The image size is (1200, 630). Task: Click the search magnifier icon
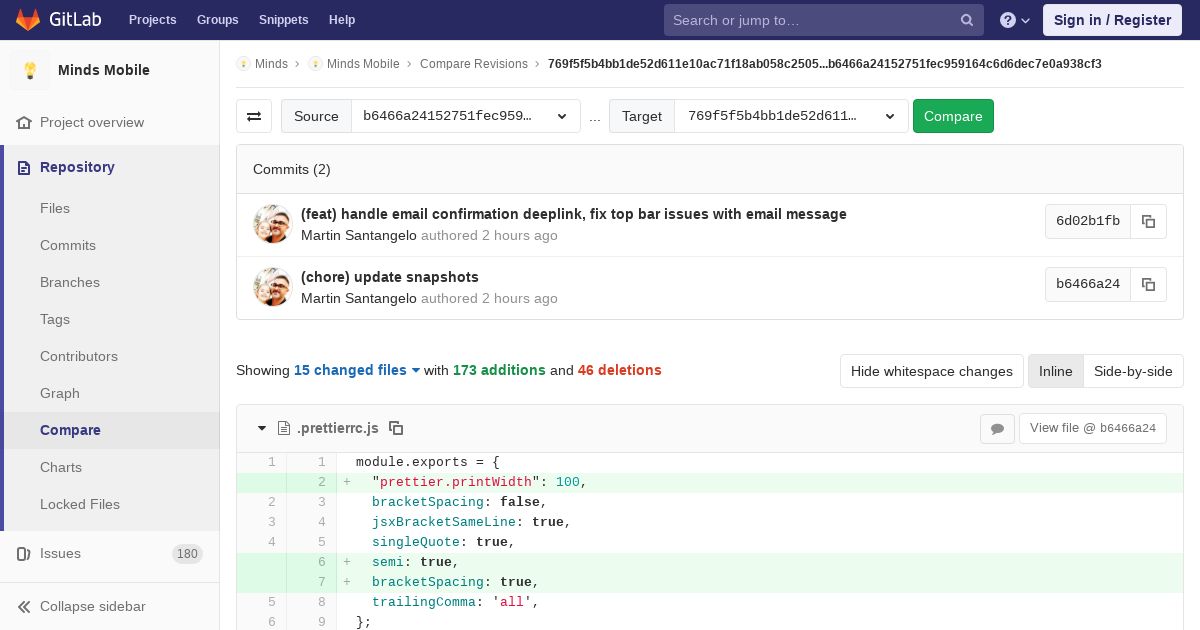(967, 20)
